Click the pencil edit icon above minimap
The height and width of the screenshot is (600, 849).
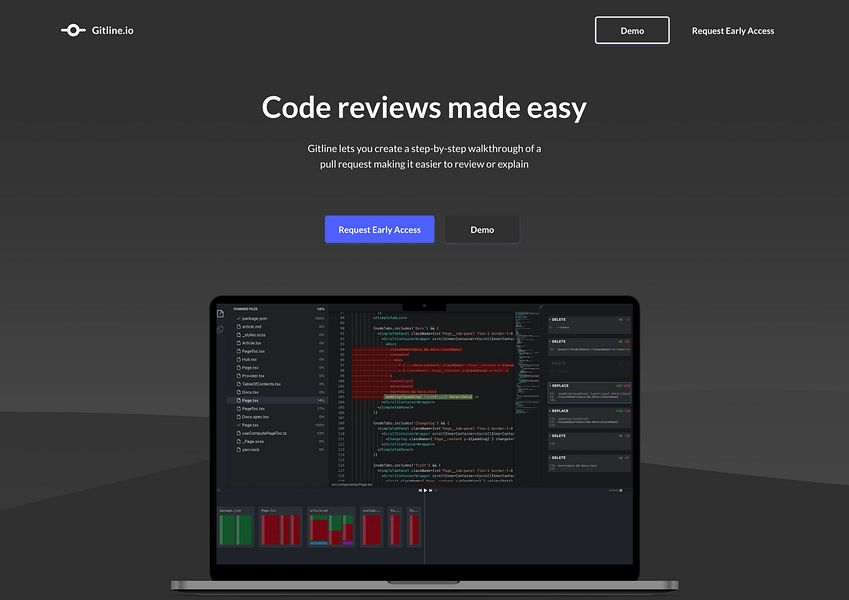(x=540, y=308)
